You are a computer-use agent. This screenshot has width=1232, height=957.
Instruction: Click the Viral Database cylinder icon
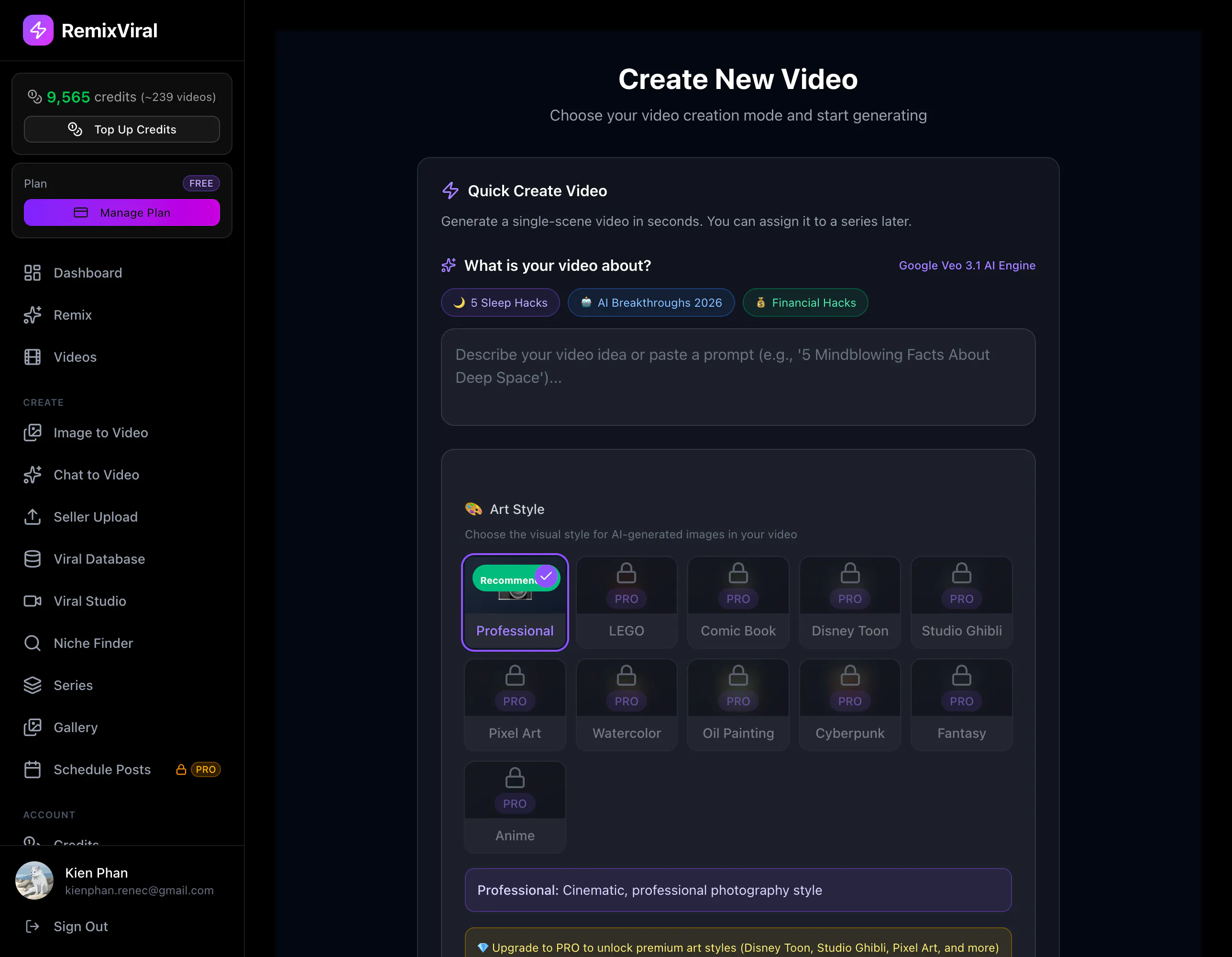32,558
